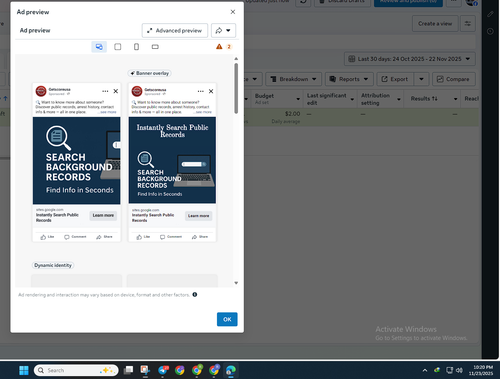
Task: Open Task View on the taskbar
Action: click(x=128, y=370)
